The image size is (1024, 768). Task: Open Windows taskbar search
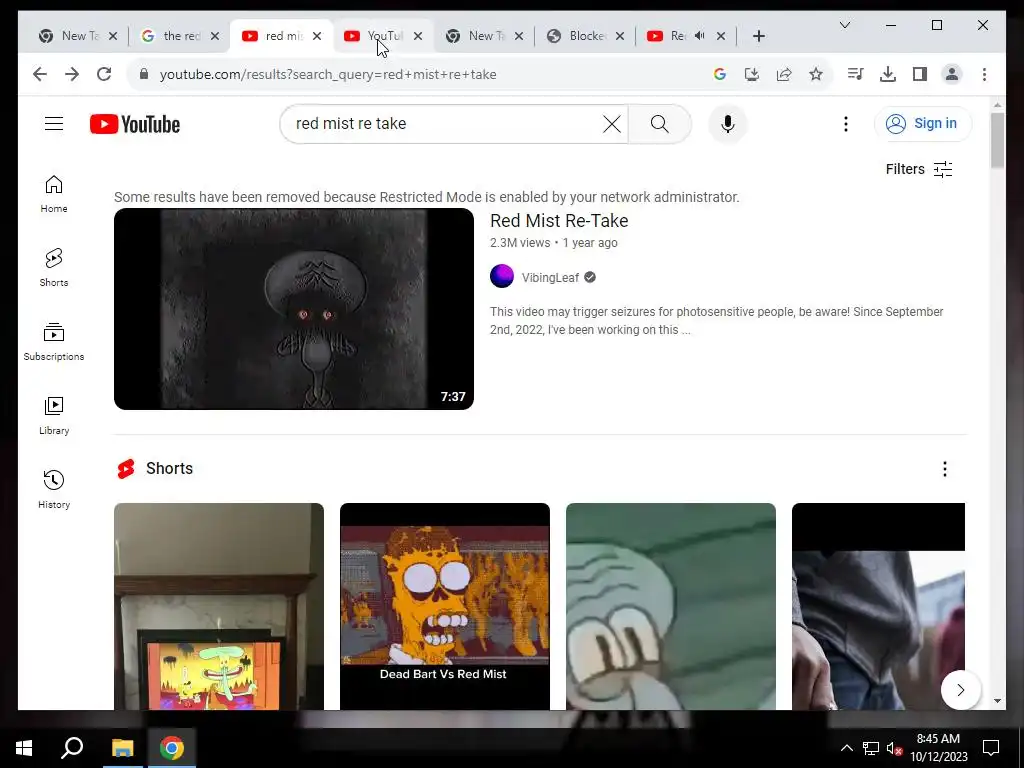[72, 748]
